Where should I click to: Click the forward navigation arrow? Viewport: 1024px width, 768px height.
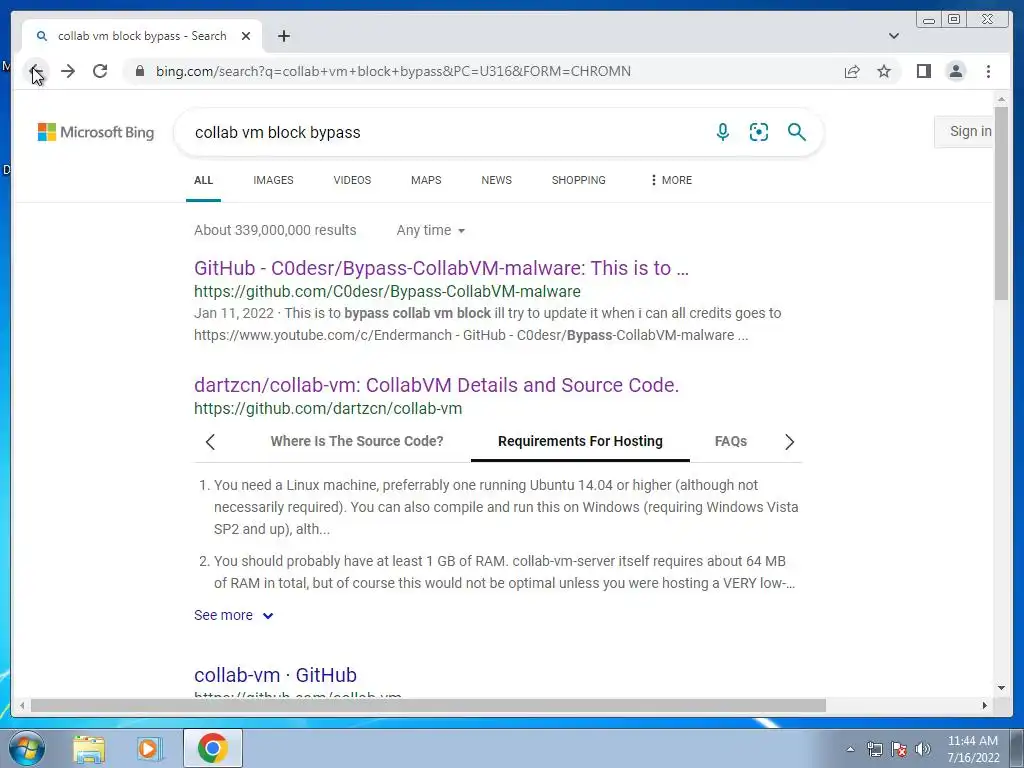68,71
